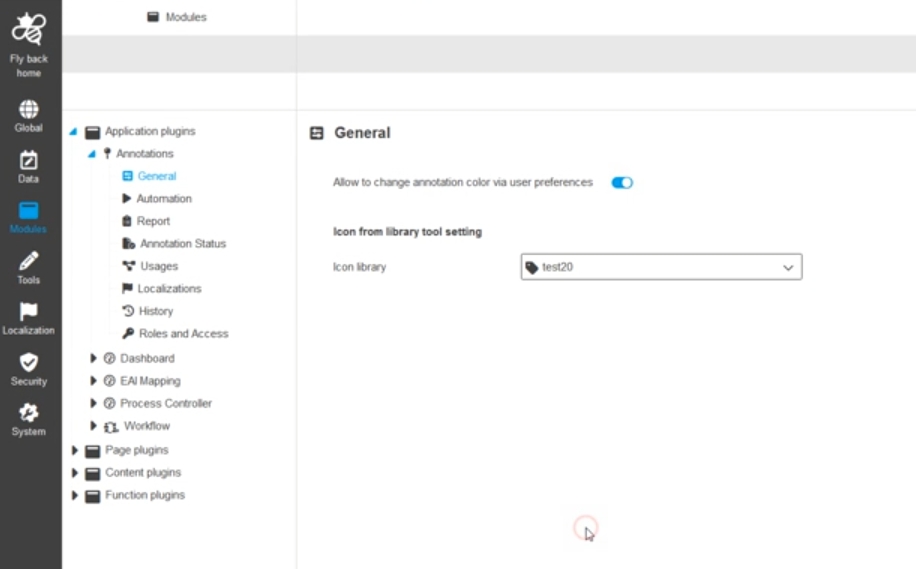This screenshot has height=569, width=916.
Task: Click the Fly back home bee icon
Action: click(29, 30)
